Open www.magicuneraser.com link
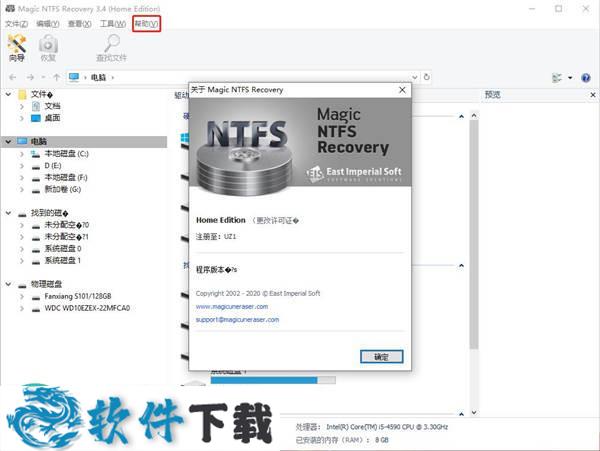600x451 pixels. click(x=232, y=306)
